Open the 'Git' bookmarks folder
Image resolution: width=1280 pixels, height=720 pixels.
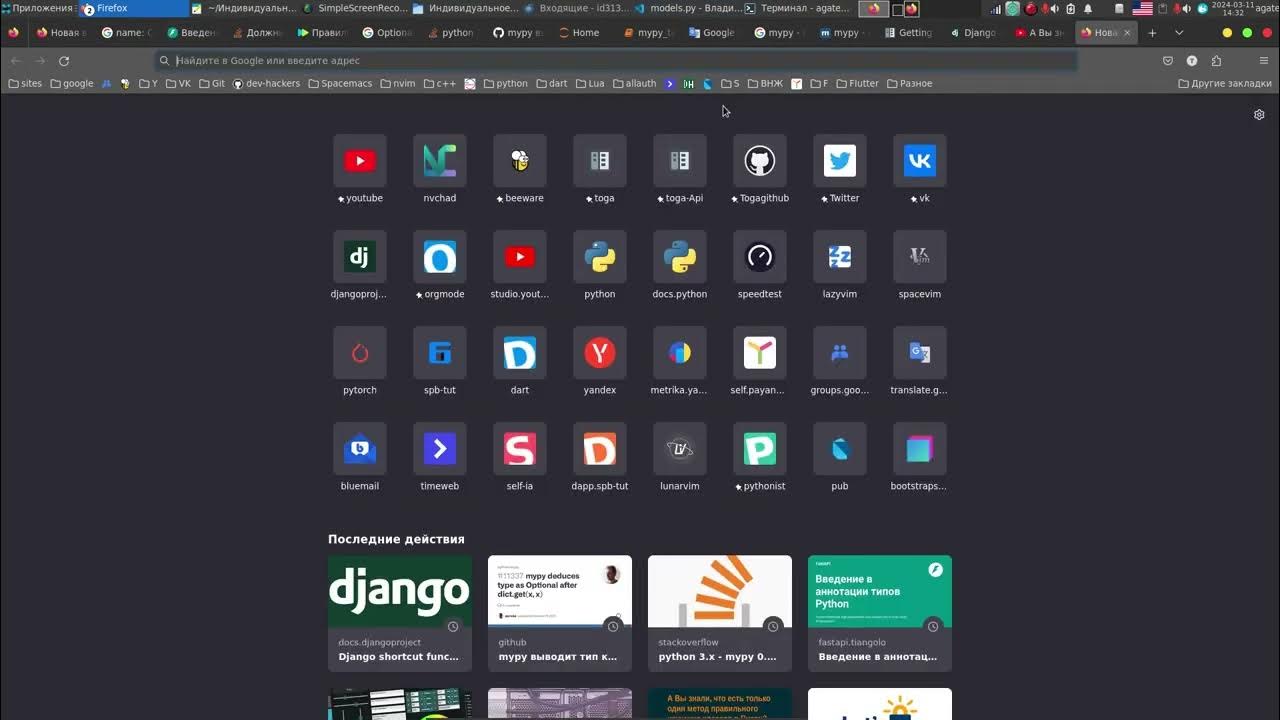(212, 84)
